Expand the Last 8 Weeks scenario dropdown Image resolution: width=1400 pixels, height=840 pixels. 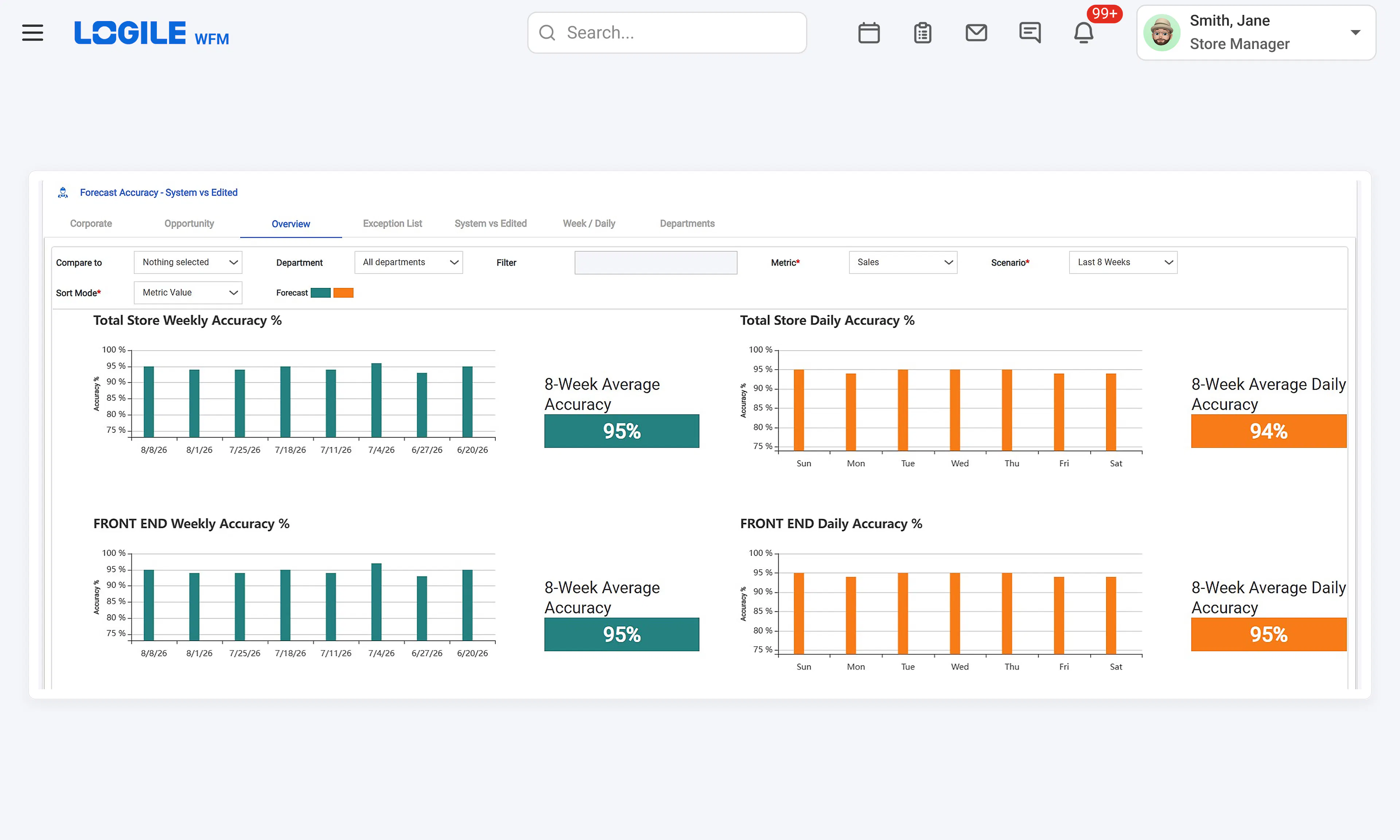1123,262
